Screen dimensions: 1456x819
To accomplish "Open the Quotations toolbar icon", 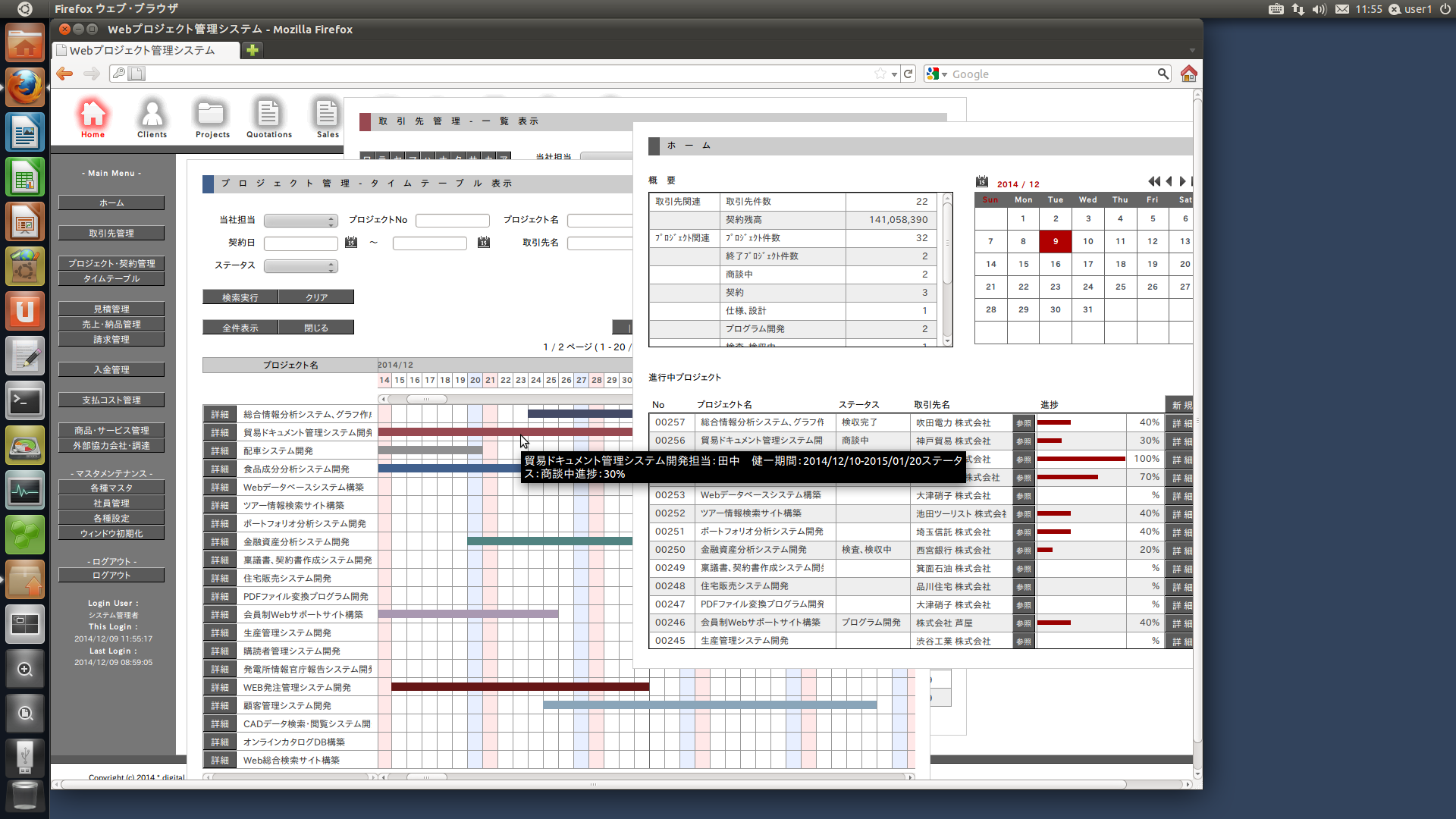I will coord(268,118).
